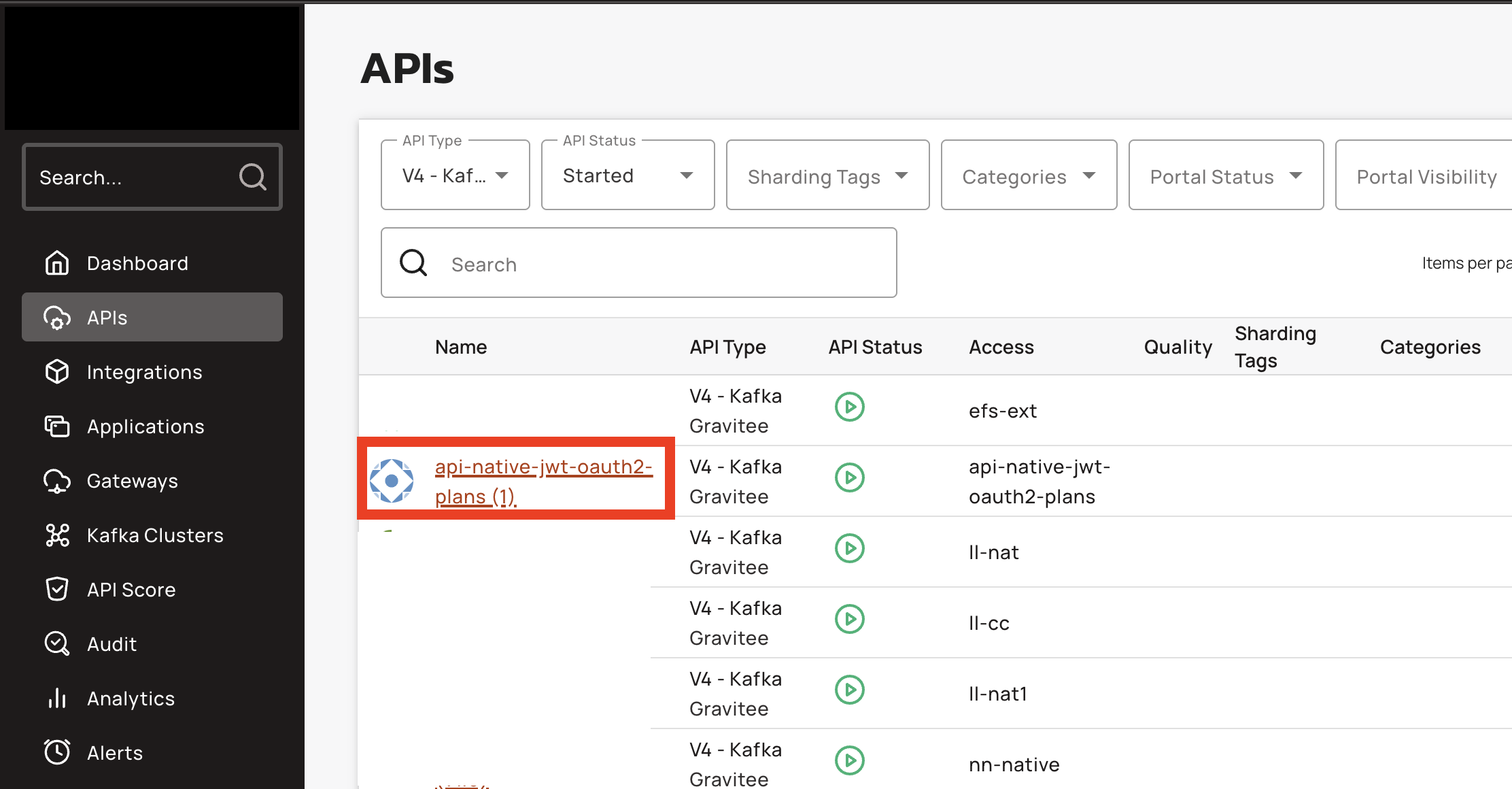Click started status icon of efs-ext row
Screen dimensions: 1512x789
click(849, 407)
